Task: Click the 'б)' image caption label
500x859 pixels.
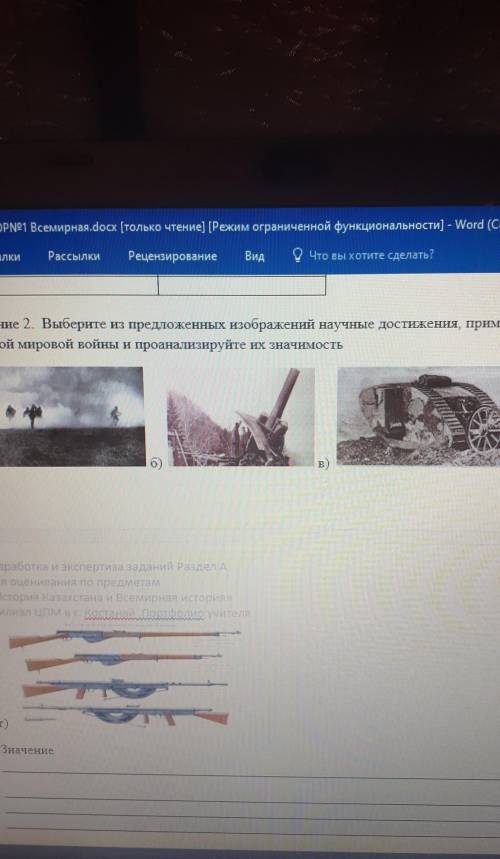Action: click(x=157, y=465)
